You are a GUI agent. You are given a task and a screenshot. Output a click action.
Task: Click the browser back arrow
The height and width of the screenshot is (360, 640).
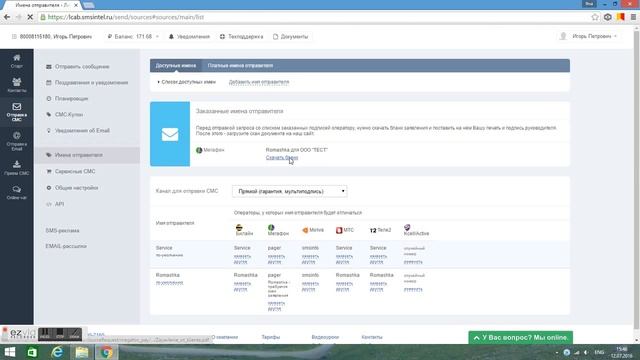click(7, 17)
